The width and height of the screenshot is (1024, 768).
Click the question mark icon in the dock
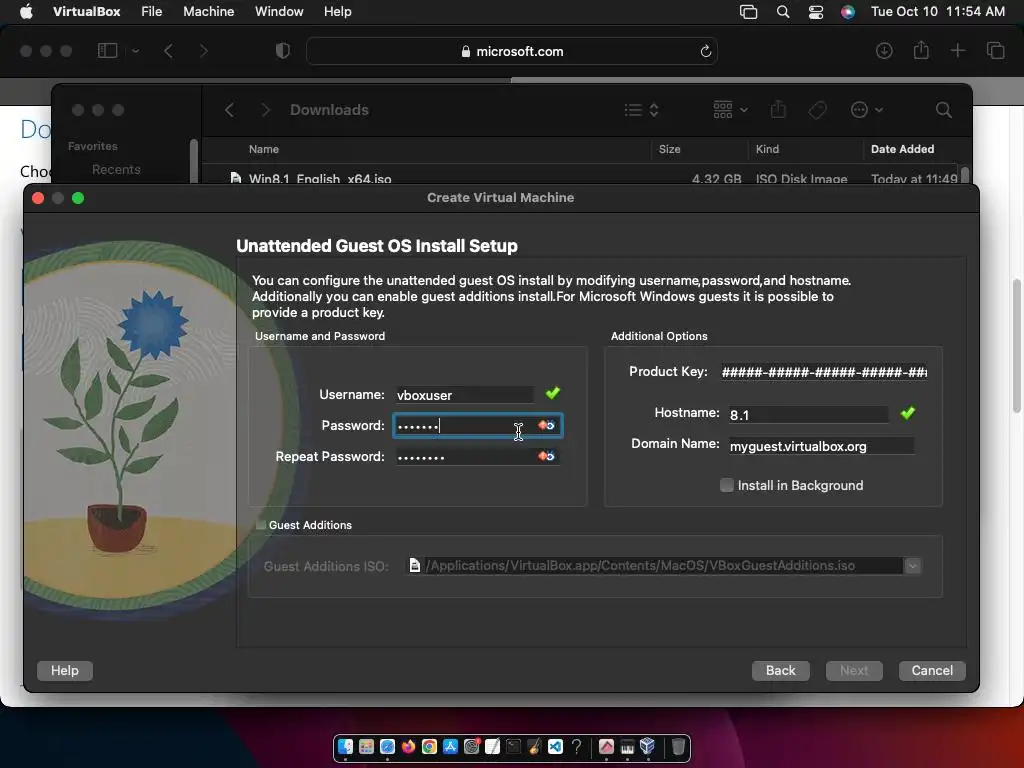[x=577, y=746]
